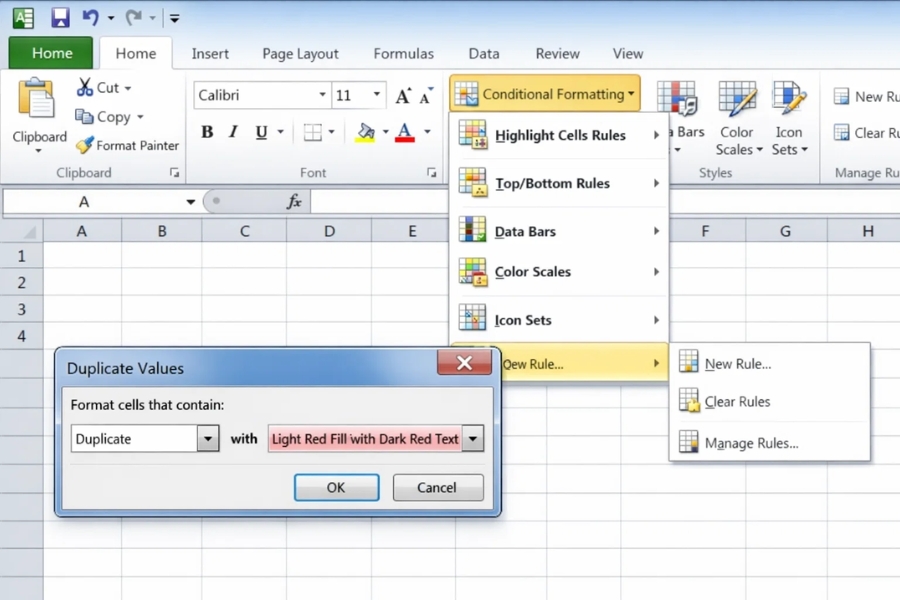Viewport: 900px width, 600px height.
Task: Open Light Red Fill format picker
Action: [x=472, y=438]
